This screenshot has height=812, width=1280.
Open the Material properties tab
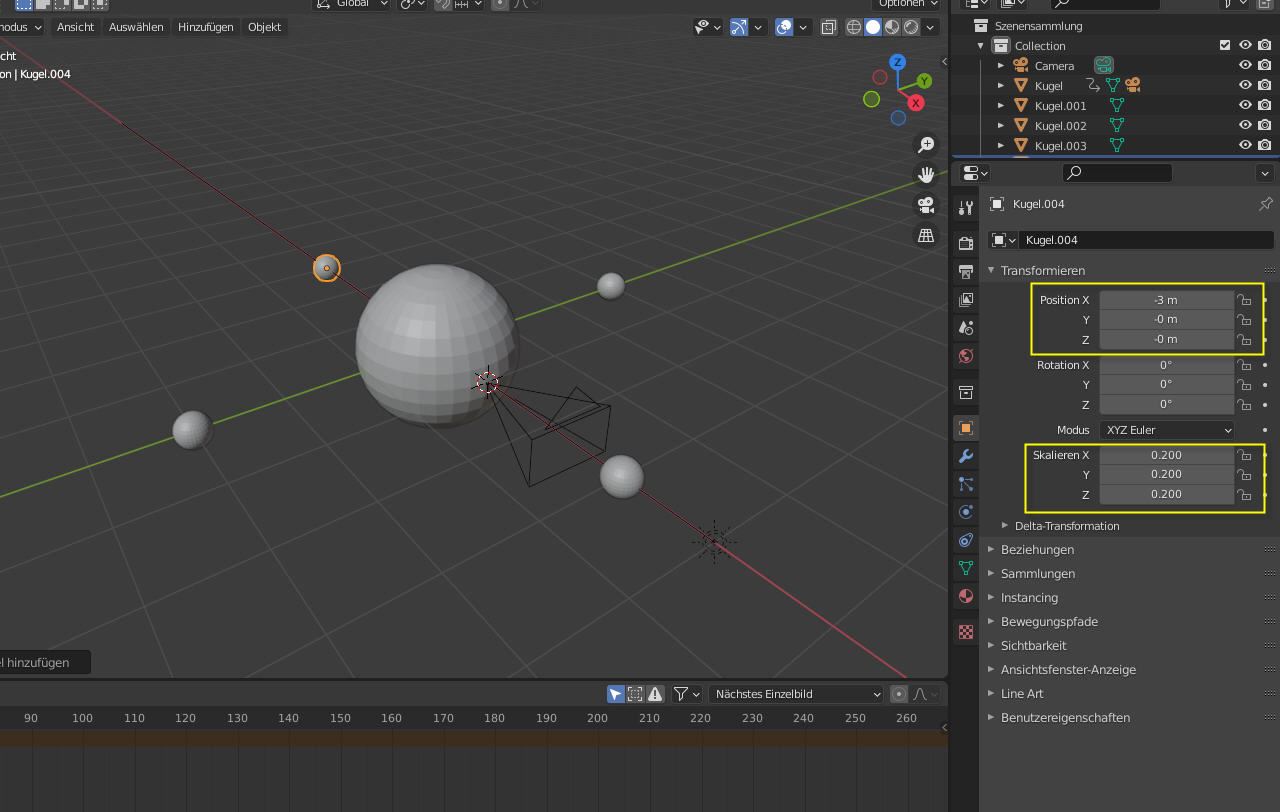965,596
